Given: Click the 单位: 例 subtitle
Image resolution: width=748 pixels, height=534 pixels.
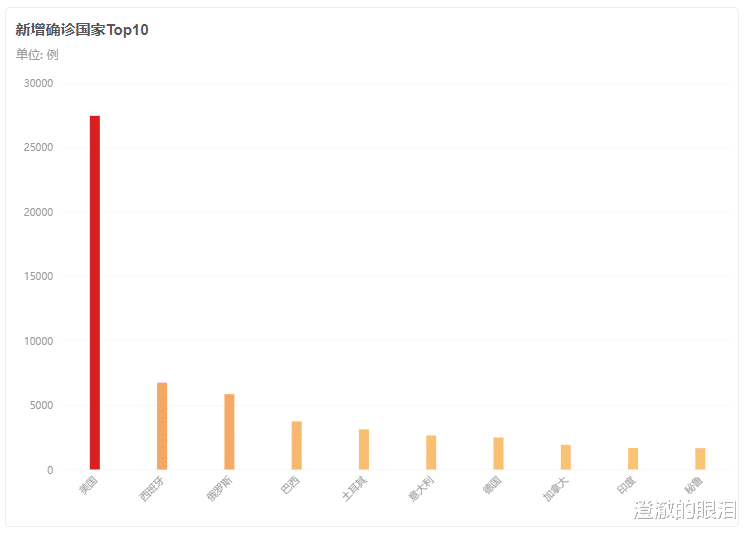Looking at the screenshot, I should pyautogui.click(x=37, y=54).
